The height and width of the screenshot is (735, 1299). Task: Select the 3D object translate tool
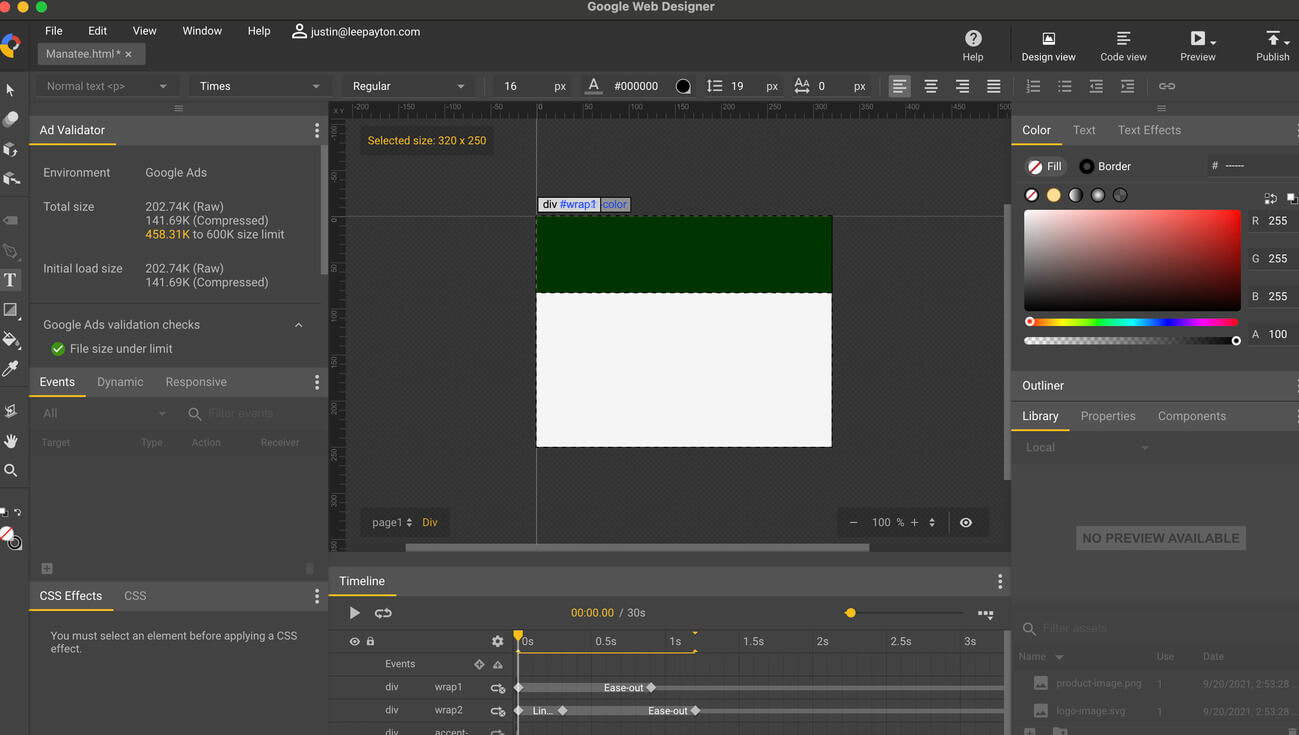tap(11, 179)
